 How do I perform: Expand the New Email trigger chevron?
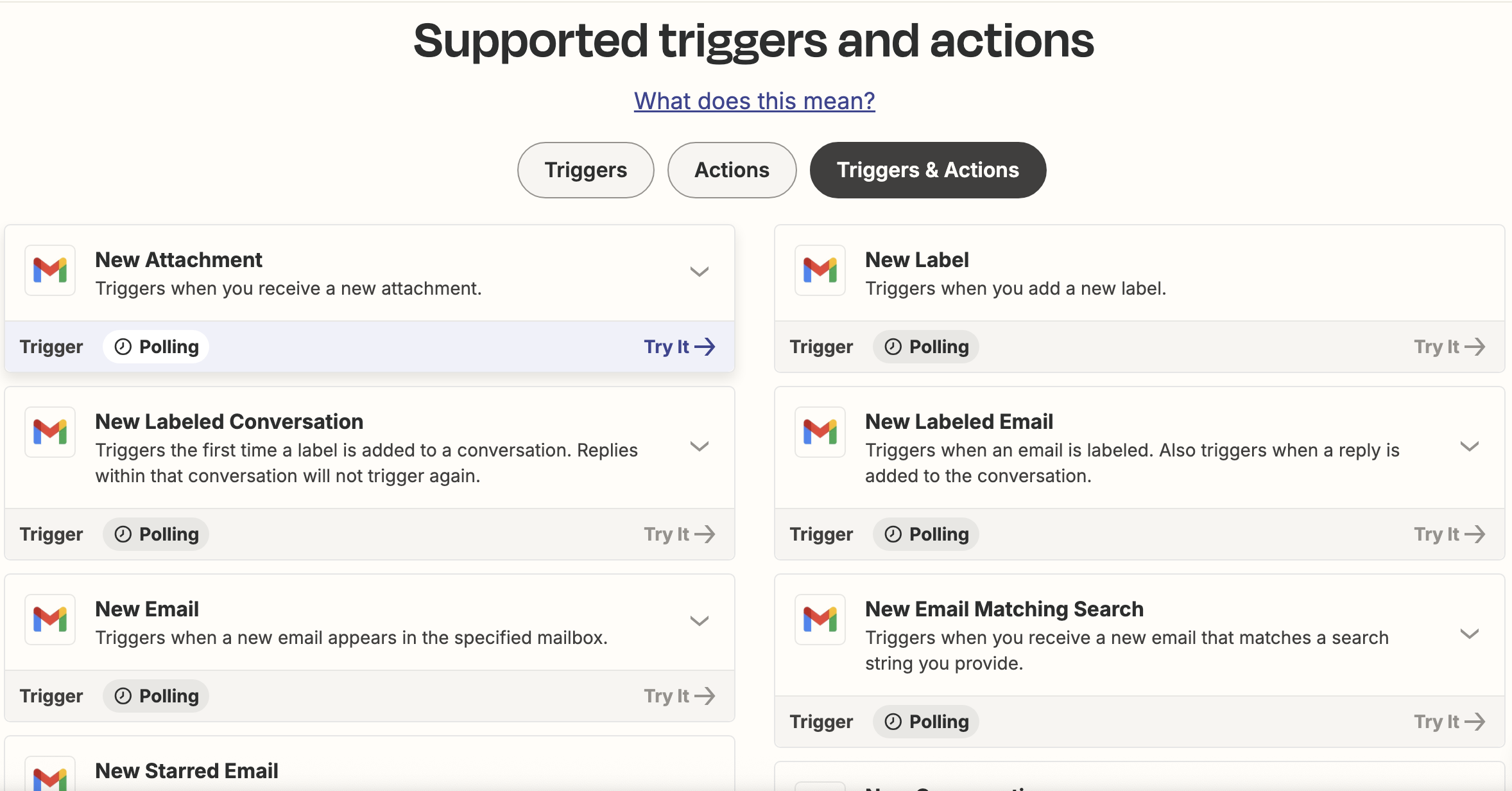pyautogui.click(x=699, y=621)
